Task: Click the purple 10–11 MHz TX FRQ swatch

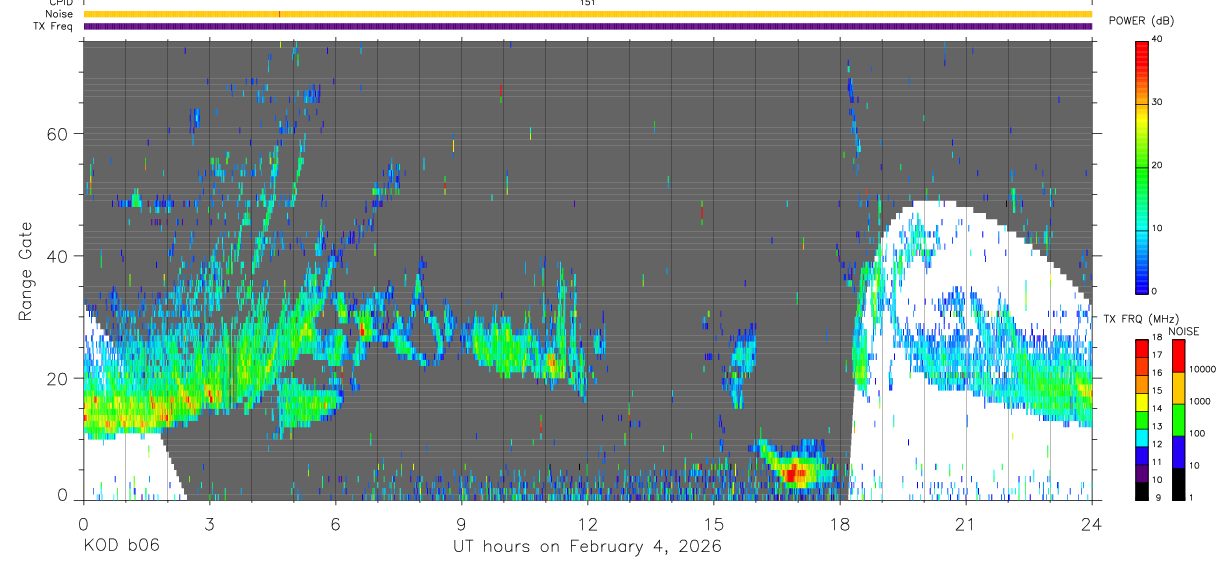Action: (1141, 473)
